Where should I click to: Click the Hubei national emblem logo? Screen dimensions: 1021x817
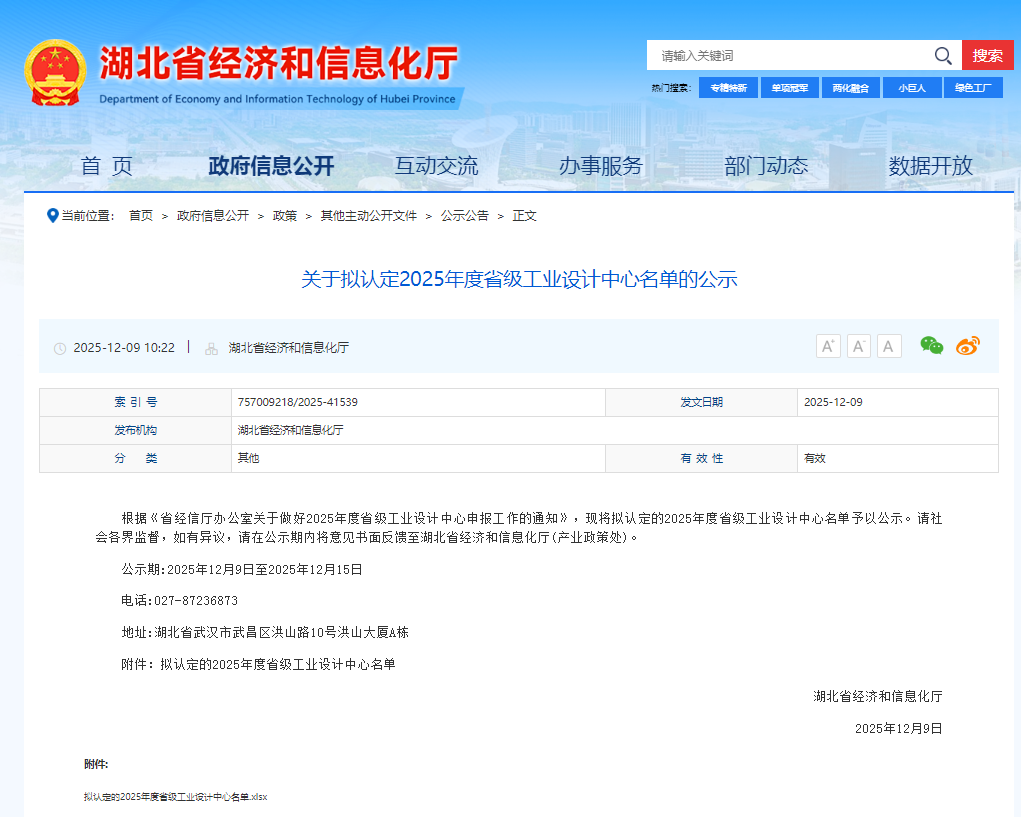pyautogui.click(x=55, y=72)
